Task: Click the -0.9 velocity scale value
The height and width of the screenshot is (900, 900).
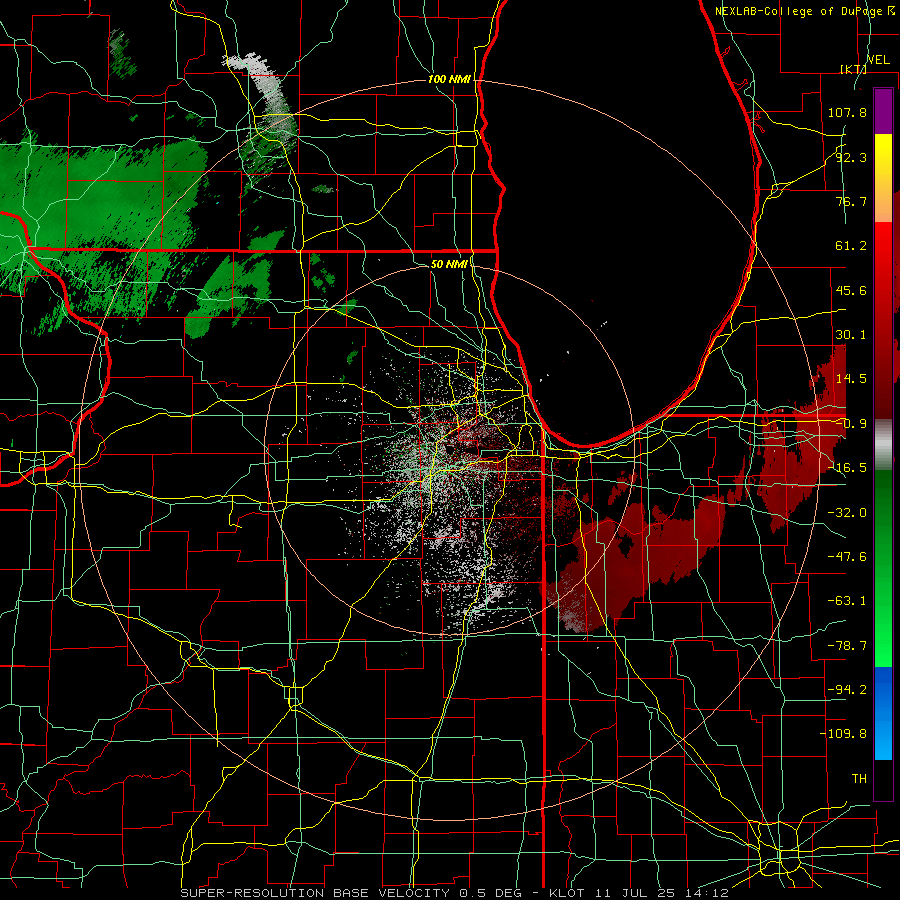Action: point(851,424)
